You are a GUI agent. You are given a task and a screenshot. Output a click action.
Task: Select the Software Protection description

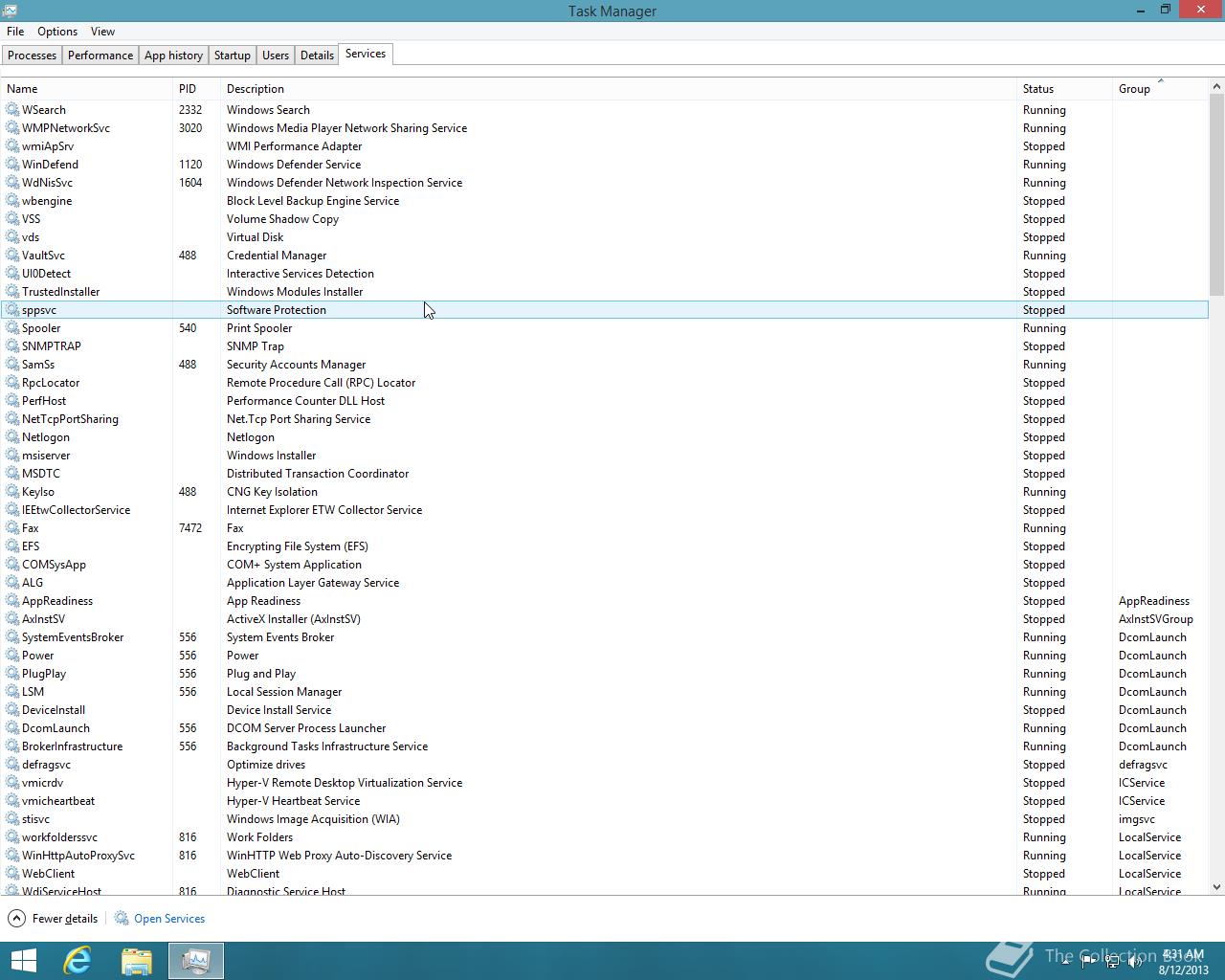277,310
